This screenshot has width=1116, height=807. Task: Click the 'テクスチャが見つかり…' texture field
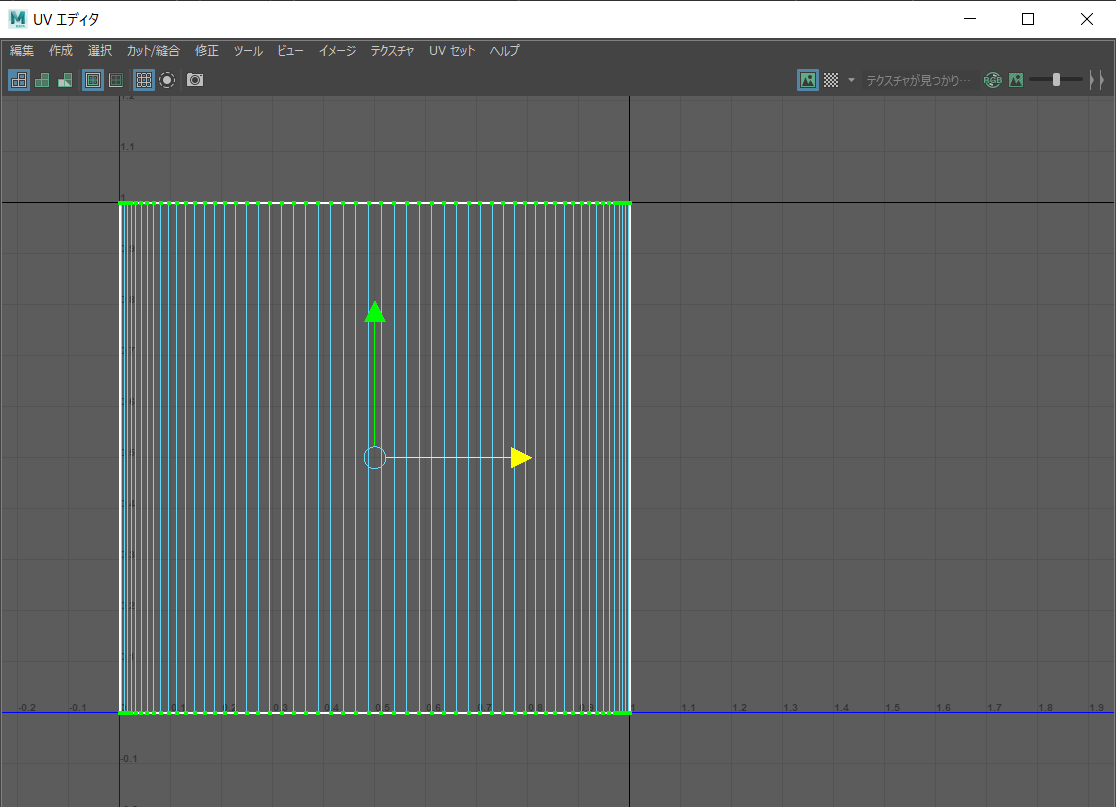(918, 80)
